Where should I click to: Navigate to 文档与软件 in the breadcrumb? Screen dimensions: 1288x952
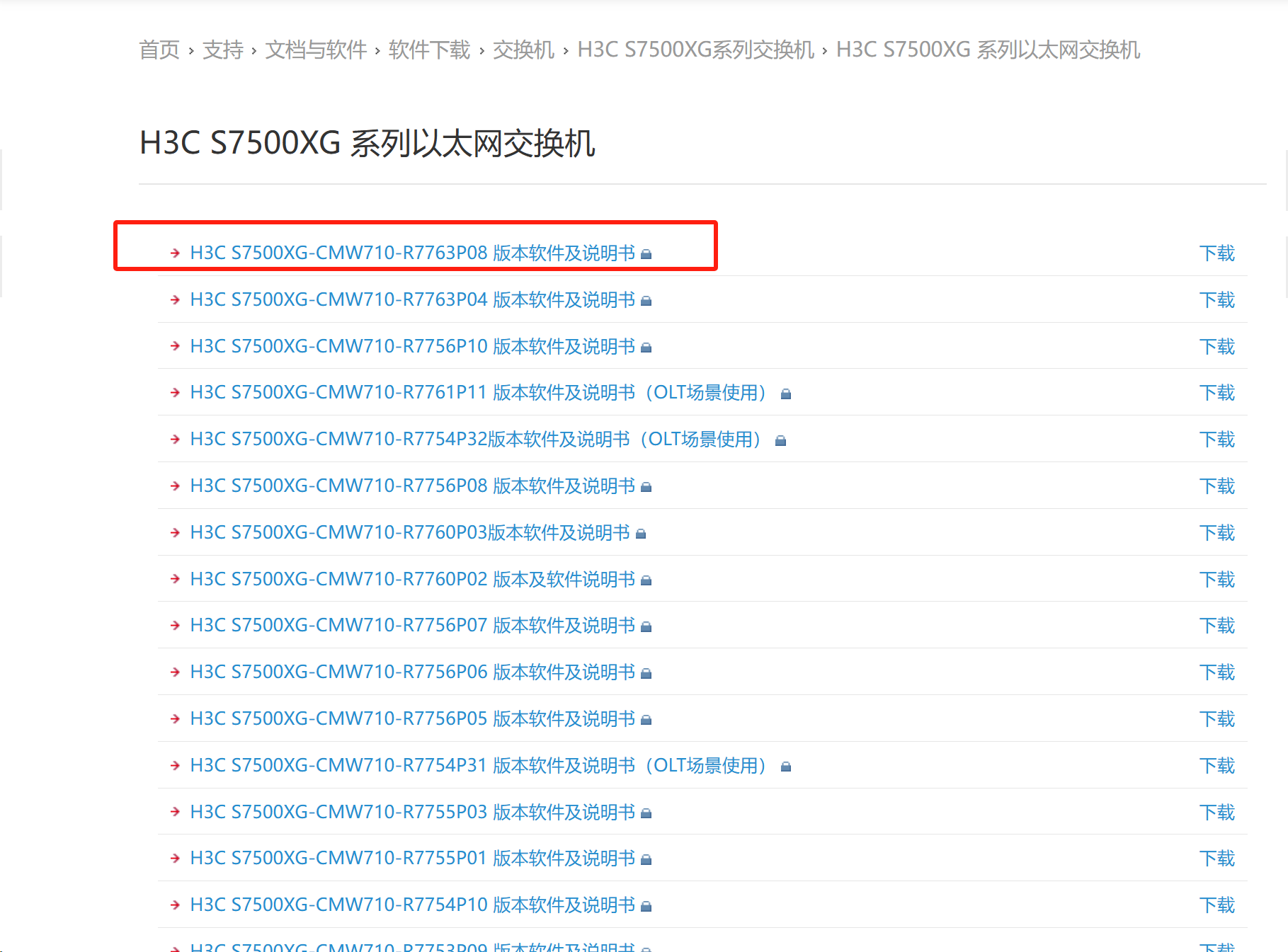tap(316, 50)
